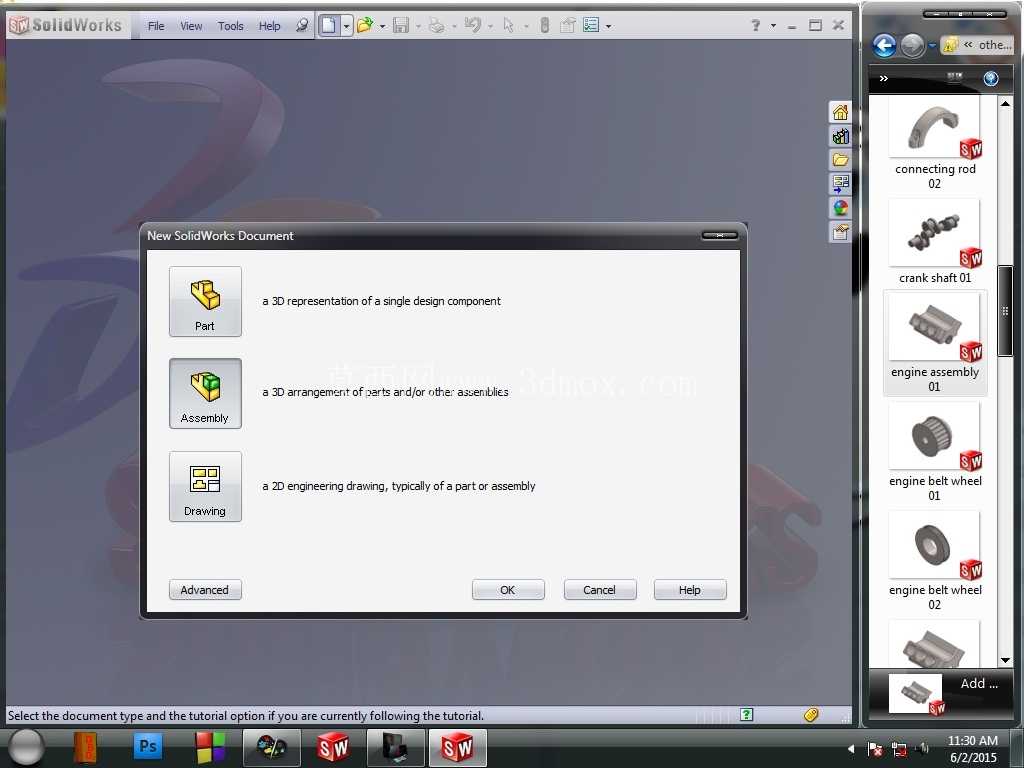Select the Assembly document type

coord(205,394)
